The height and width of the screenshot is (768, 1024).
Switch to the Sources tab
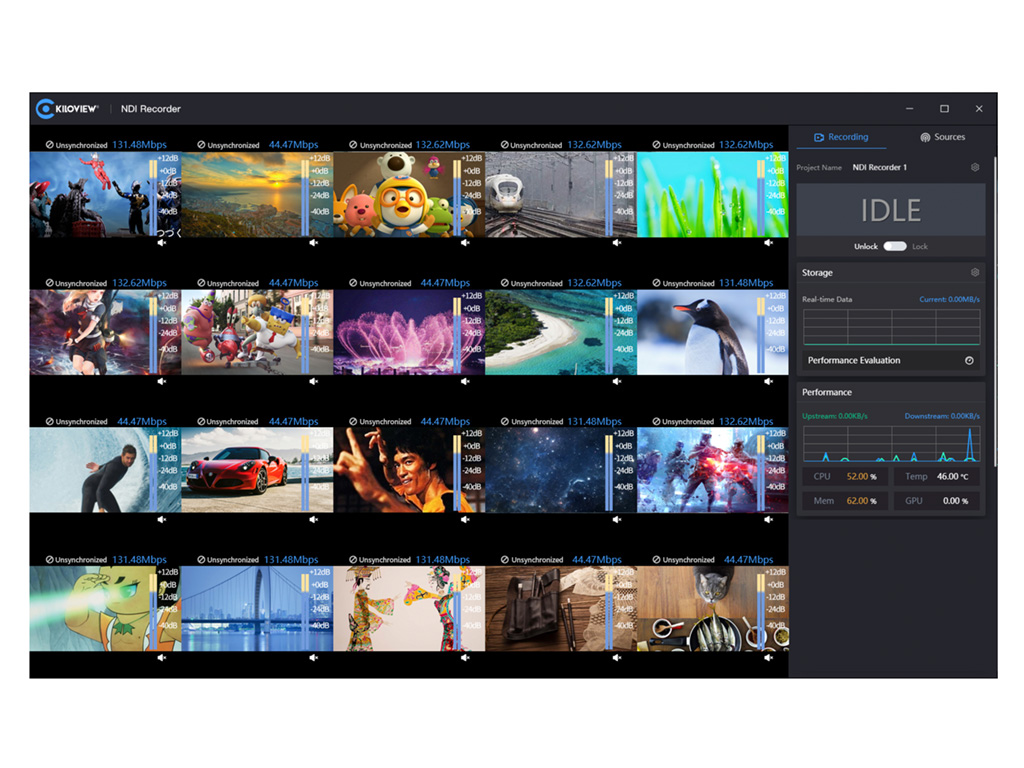click(x=943, y=137)
